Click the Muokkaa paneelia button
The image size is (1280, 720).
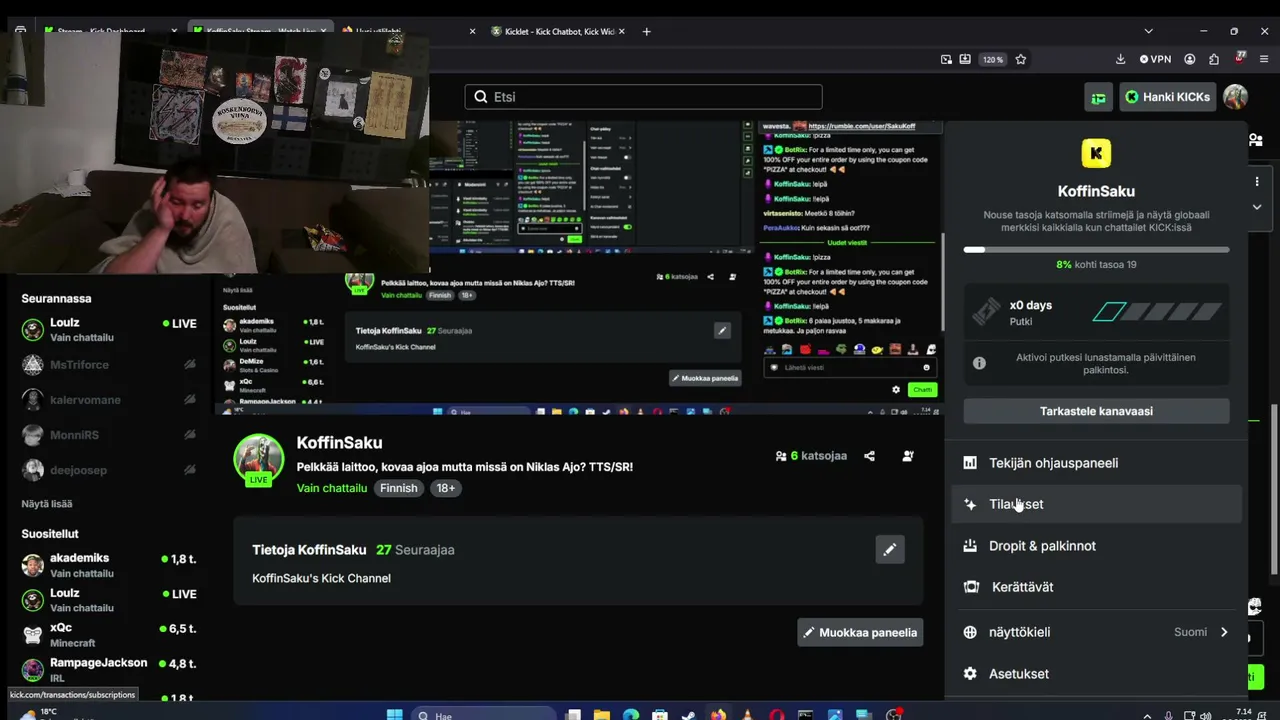pyautogui.click(x=860, y=632)
